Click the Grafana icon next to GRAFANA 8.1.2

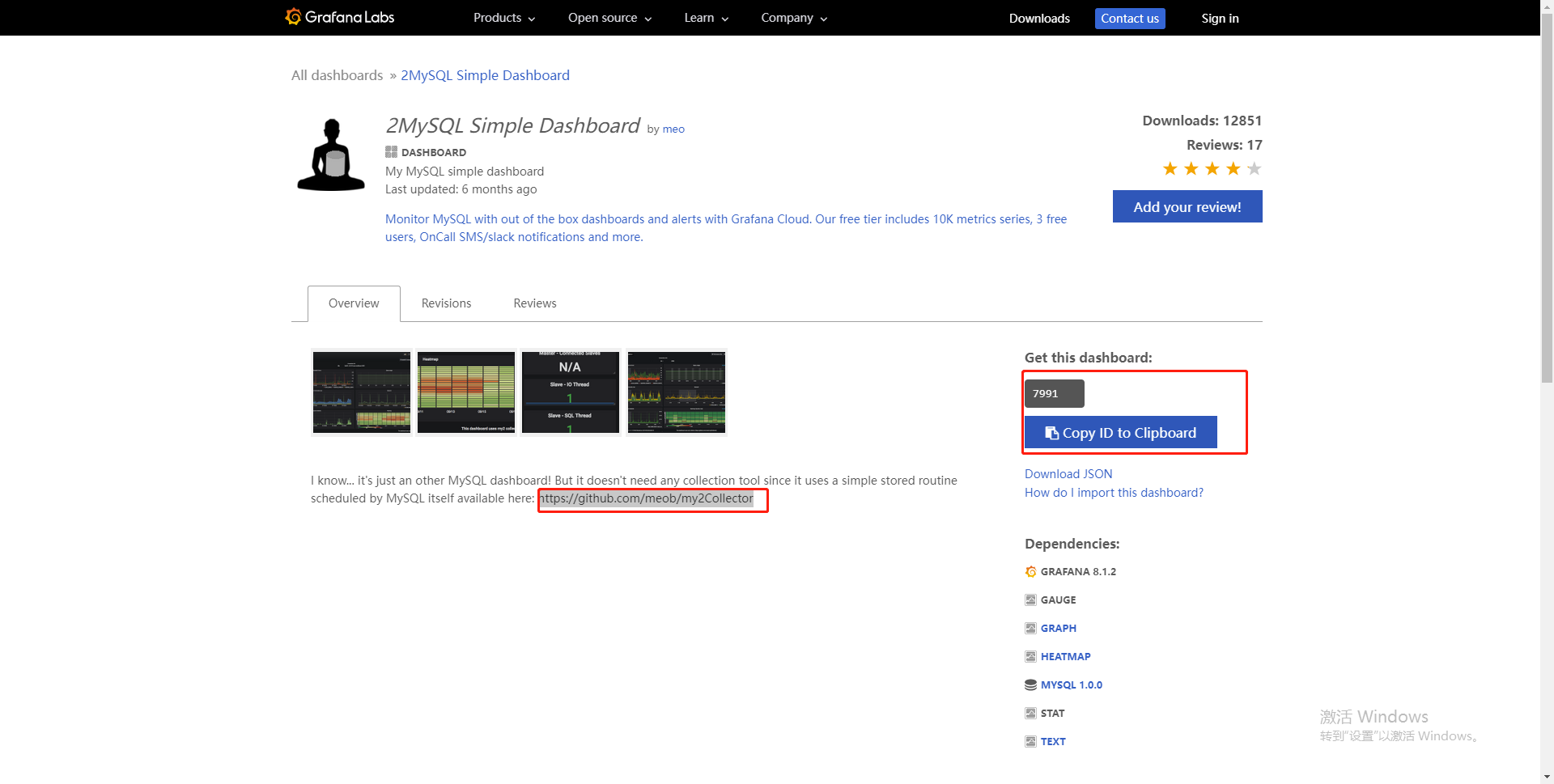point(1030,571)
